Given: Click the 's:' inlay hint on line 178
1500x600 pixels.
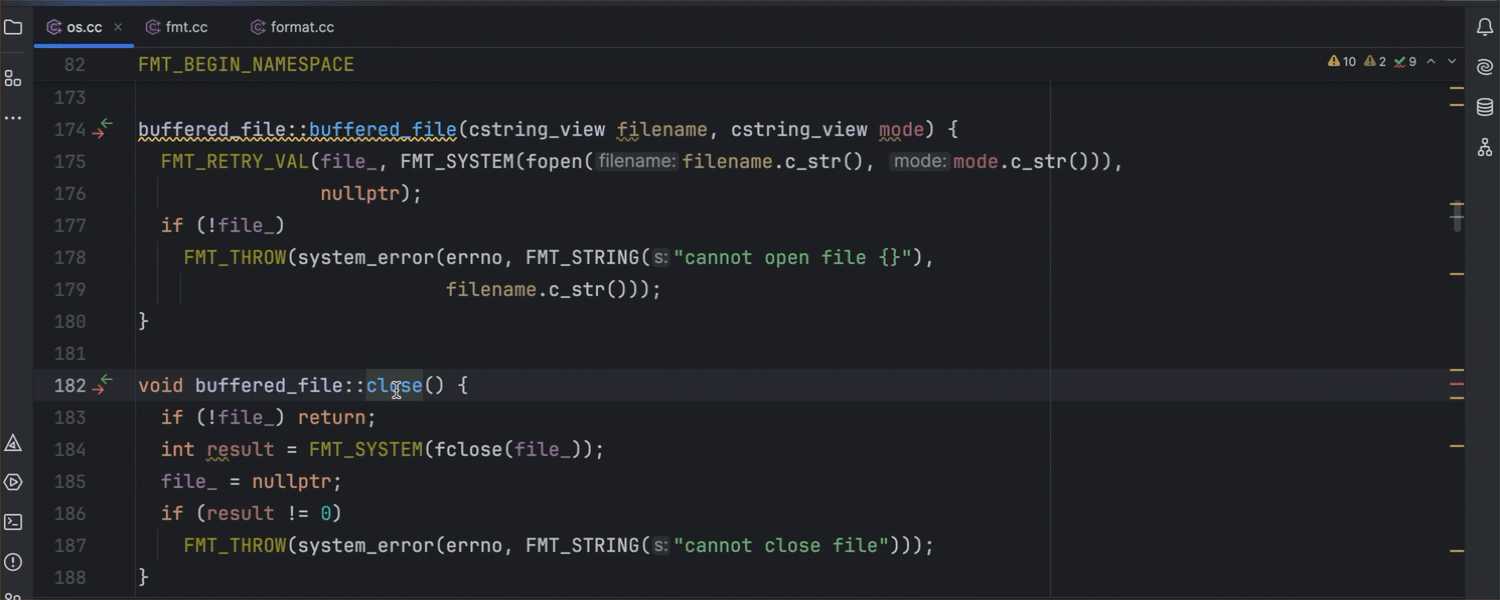Looking at the screenshot, I should 660,257.
